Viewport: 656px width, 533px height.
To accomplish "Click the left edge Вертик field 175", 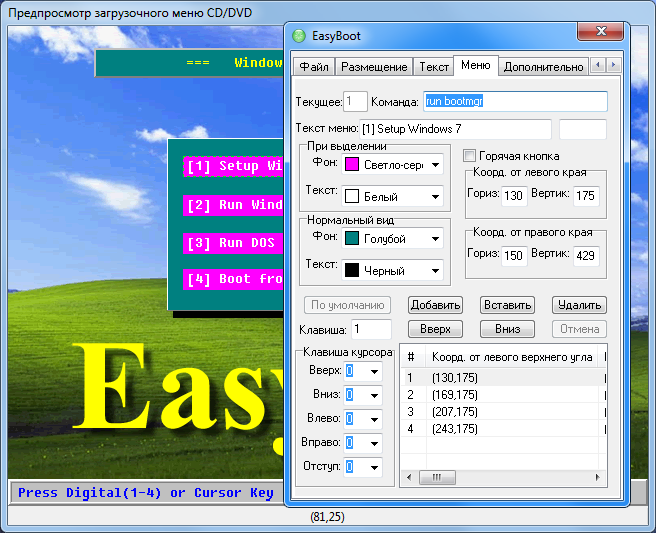I will pos(585,196).
